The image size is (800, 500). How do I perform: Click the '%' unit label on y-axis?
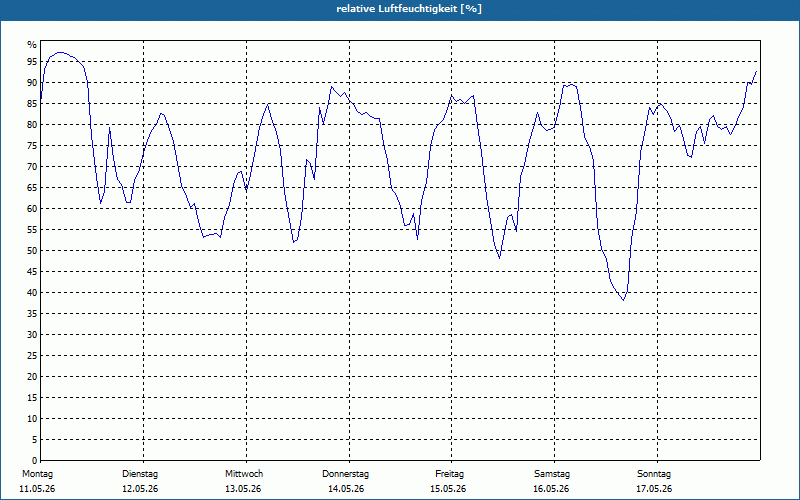[x=32, y=45]
